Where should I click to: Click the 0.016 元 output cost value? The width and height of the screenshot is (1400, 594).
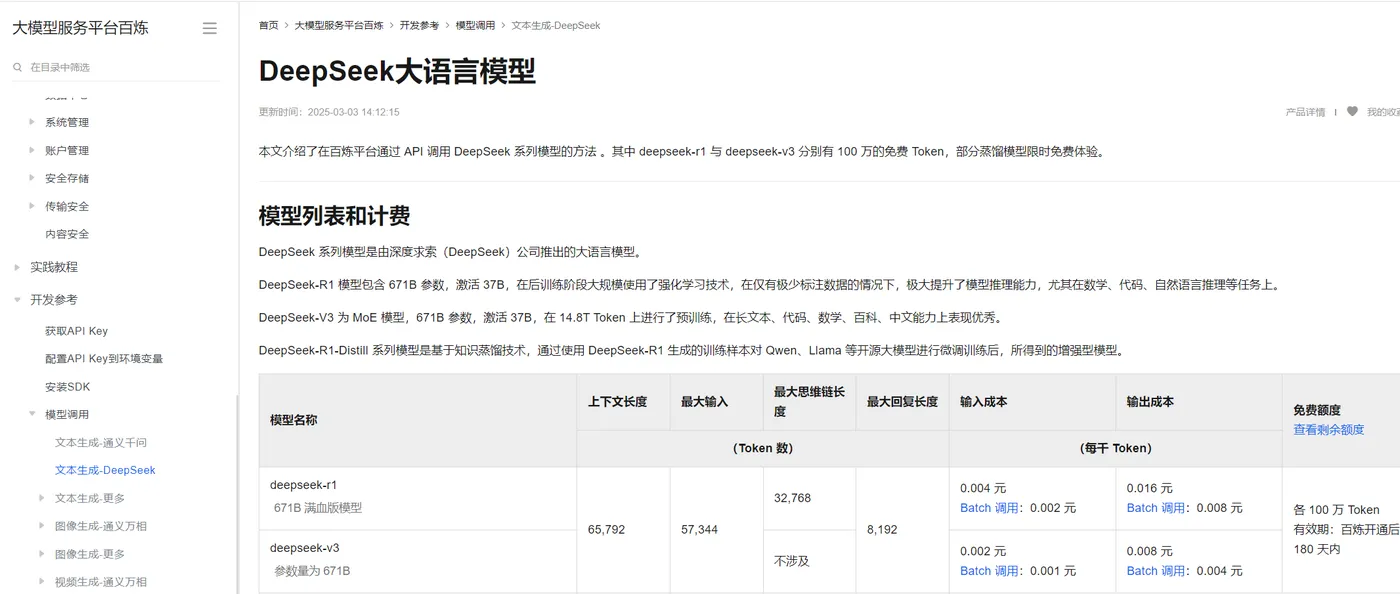1150,488
